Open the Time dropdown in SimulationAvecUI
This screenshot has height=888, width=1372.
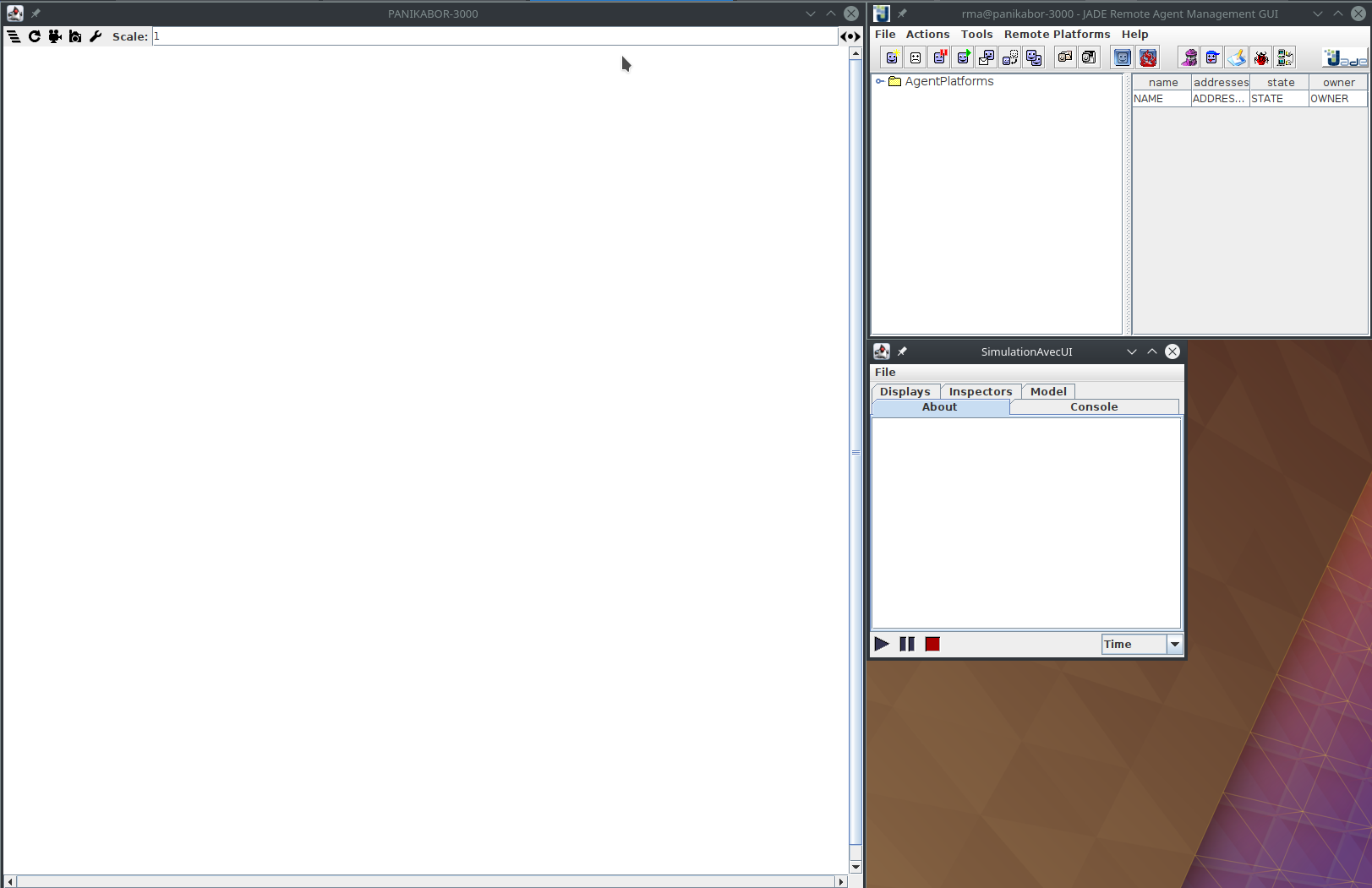(1141, 644)
